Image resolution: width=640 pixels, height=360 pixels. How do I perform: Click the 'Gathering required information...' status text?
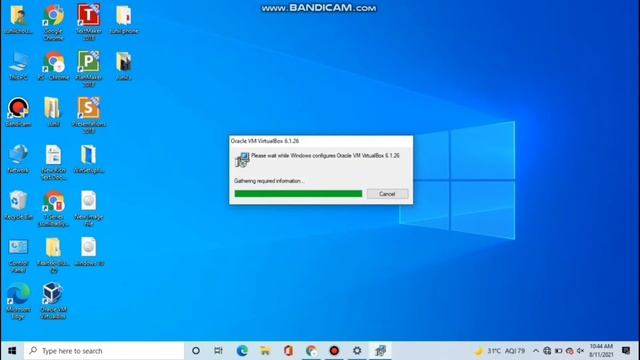click(269, 181)
